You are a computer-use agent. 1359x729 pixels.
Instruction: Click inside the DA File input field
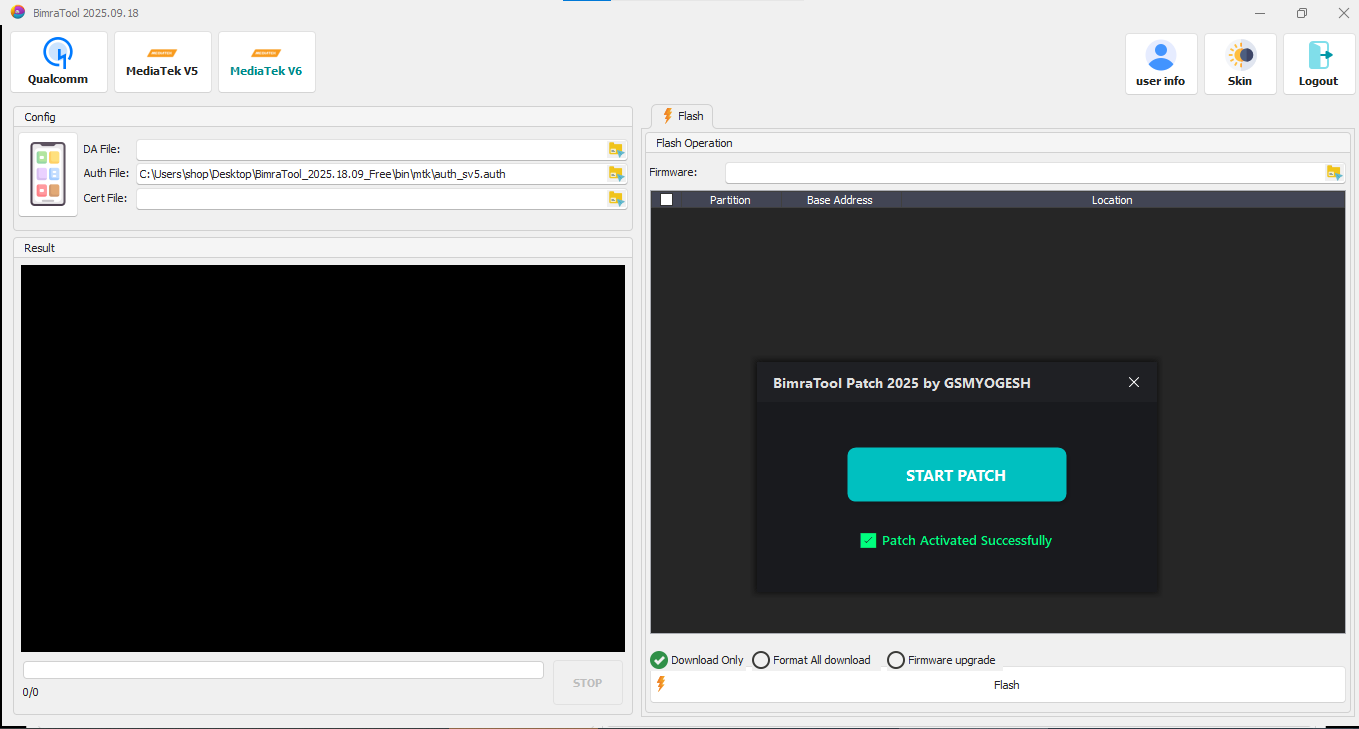(x=370, y=149)
